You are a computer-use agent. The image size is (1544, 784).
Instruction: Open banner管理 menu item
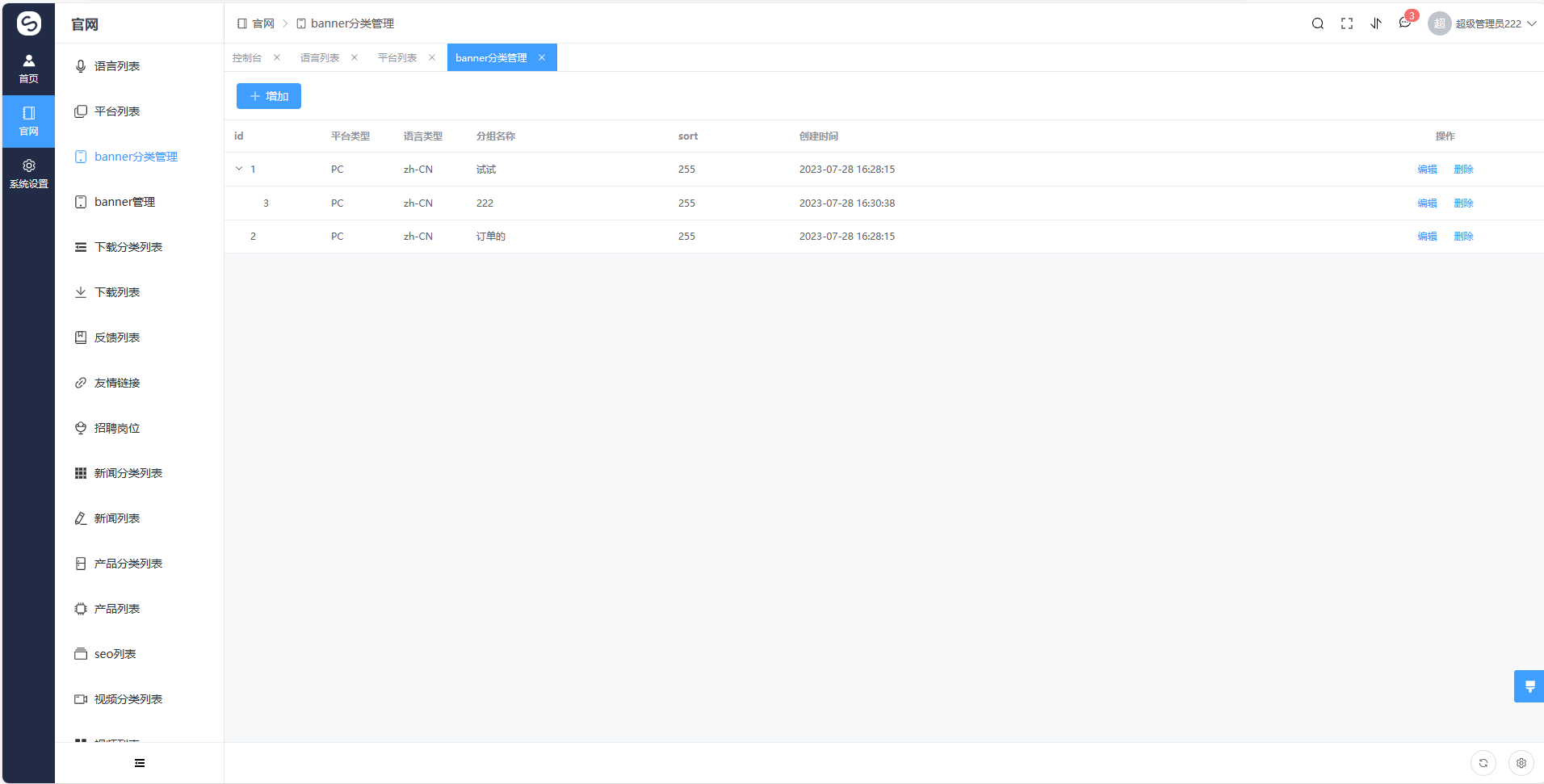139,202
